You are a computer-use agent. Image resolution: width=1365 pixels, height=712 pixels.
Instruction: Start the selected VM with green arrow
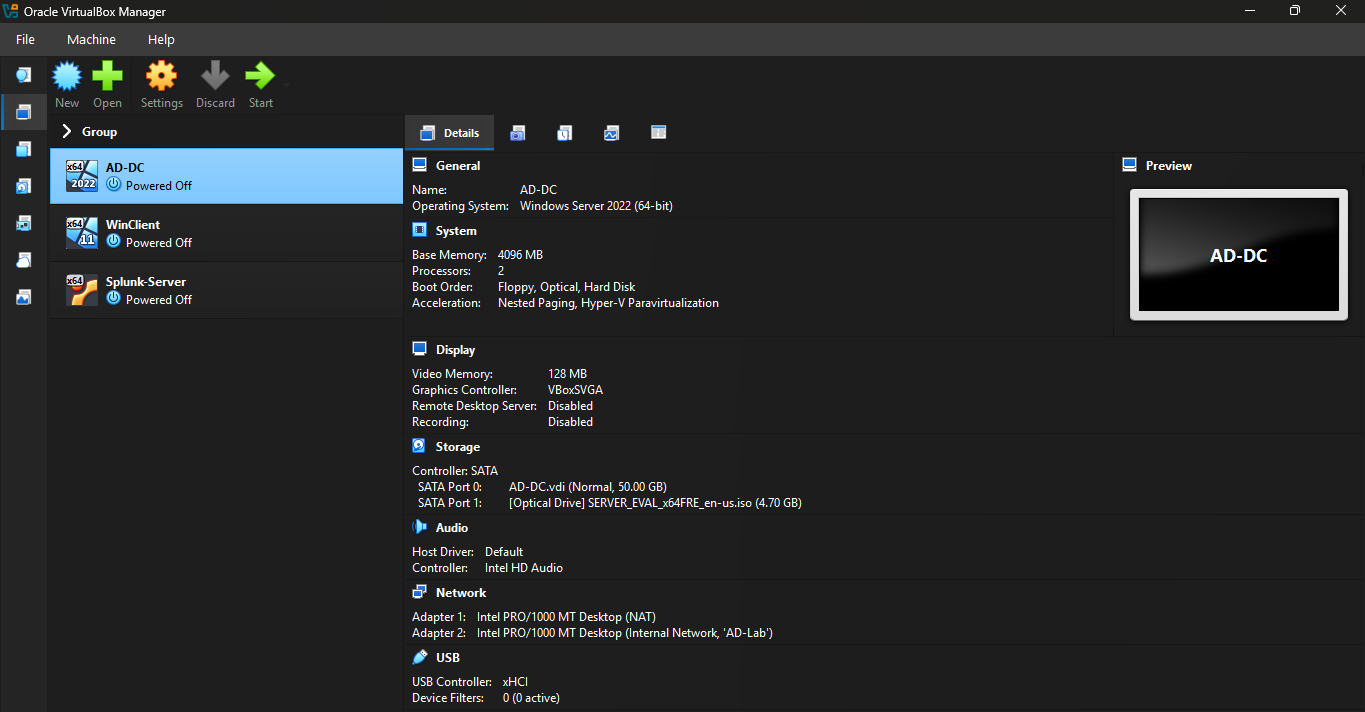260,76
